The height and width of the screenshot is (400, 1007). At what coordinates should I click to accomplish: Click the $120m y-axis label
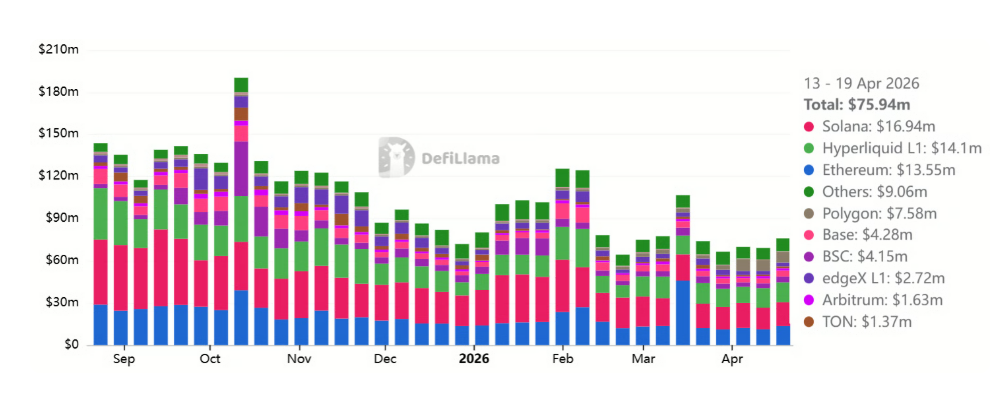[59, 176]
